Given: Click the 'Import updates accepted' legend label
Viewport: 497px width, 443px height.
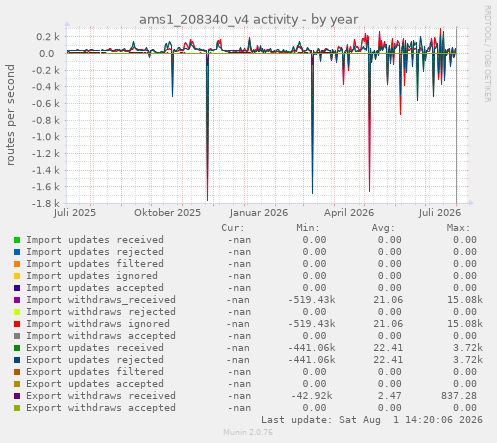Looking at the screenshot, I should pos(95,288).
